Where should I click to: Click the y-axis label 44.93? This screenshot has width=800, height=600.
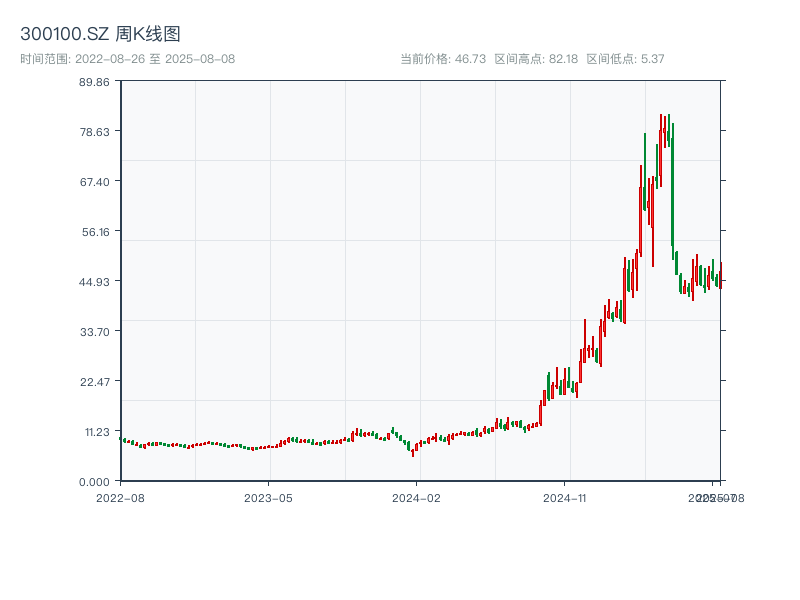point(94,282)
